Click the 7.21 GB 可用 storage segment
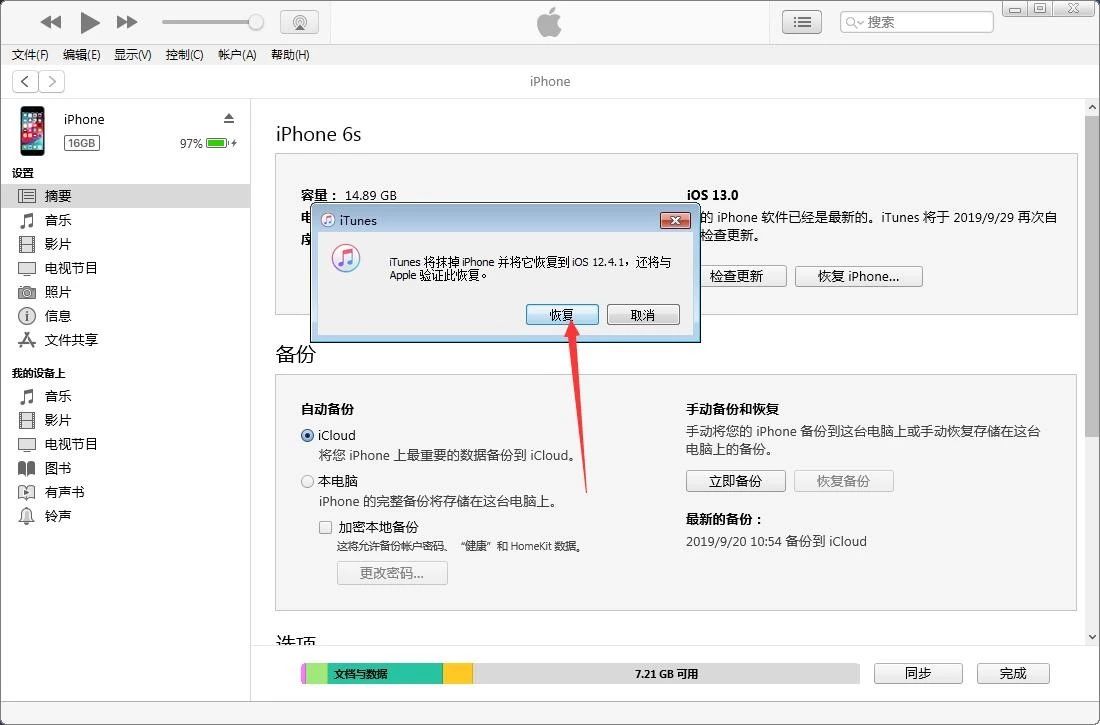 point(666,674)
